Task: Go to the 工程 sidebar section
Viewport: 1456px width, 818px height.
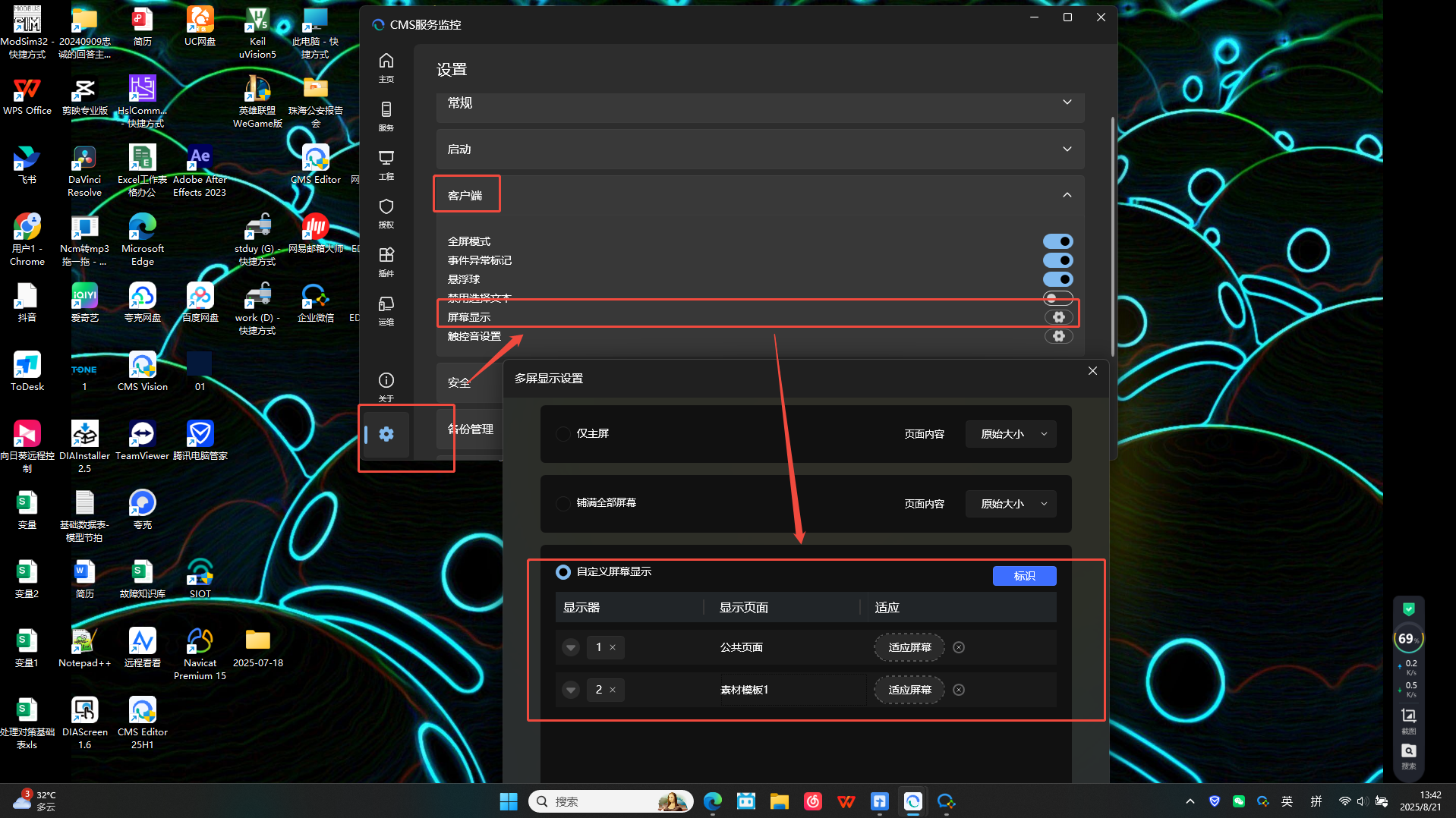Action: (386, 164)
